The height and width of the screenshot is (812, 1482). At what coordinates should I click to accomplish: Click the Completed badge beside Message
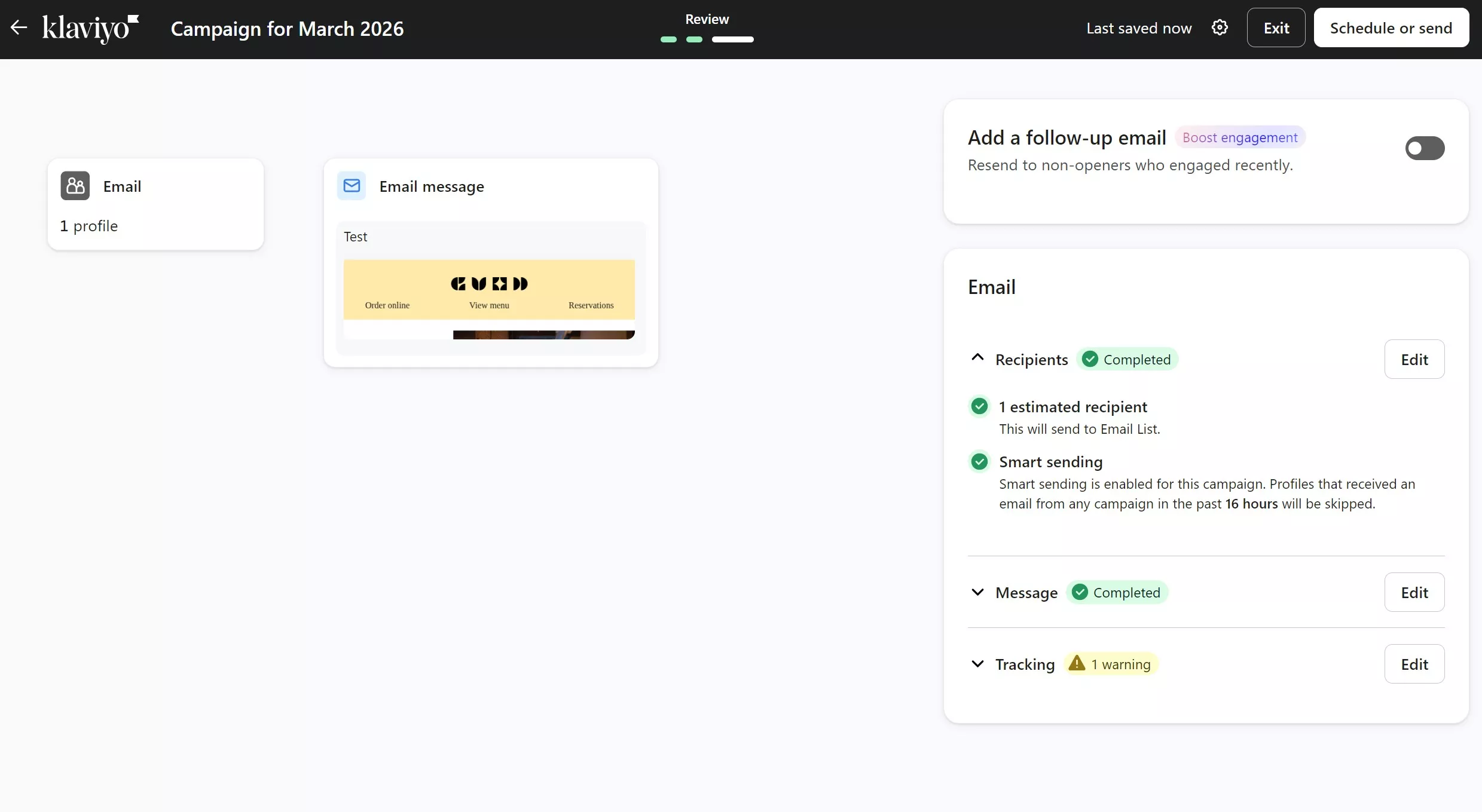pyautogui.click(x=1118, y=592)
